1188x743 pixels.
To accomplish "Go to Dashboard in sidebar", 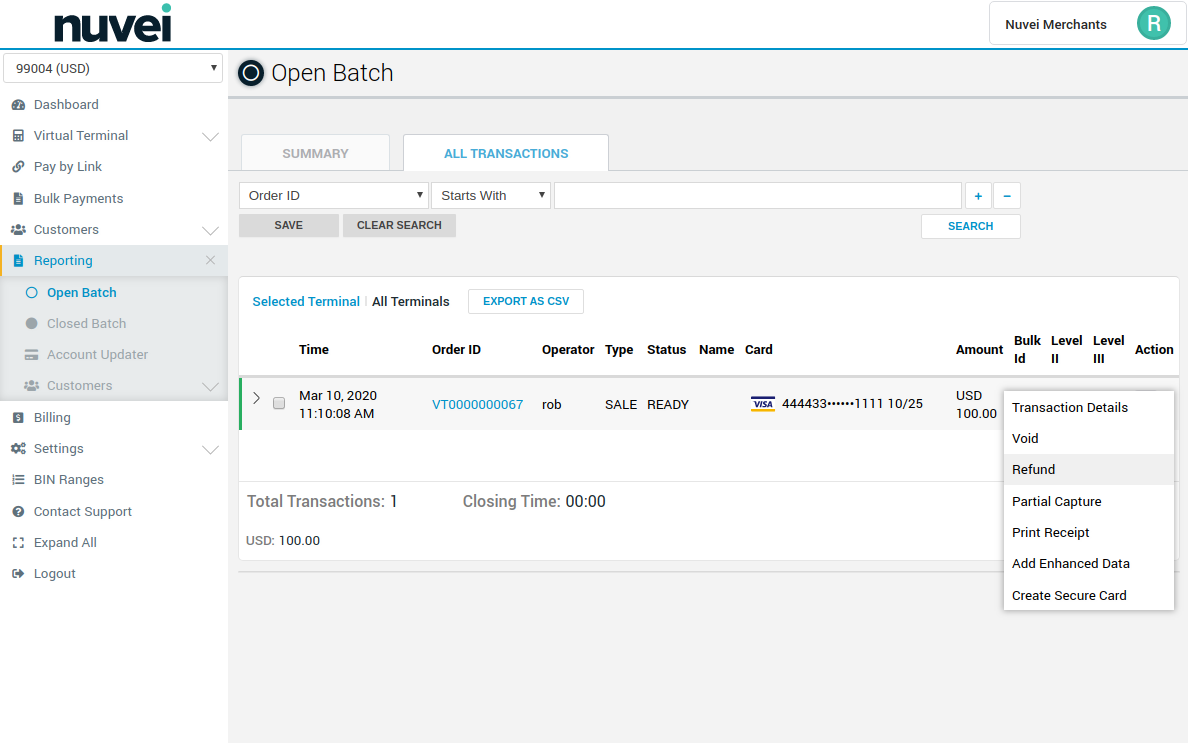I will (x=66, y=105).
